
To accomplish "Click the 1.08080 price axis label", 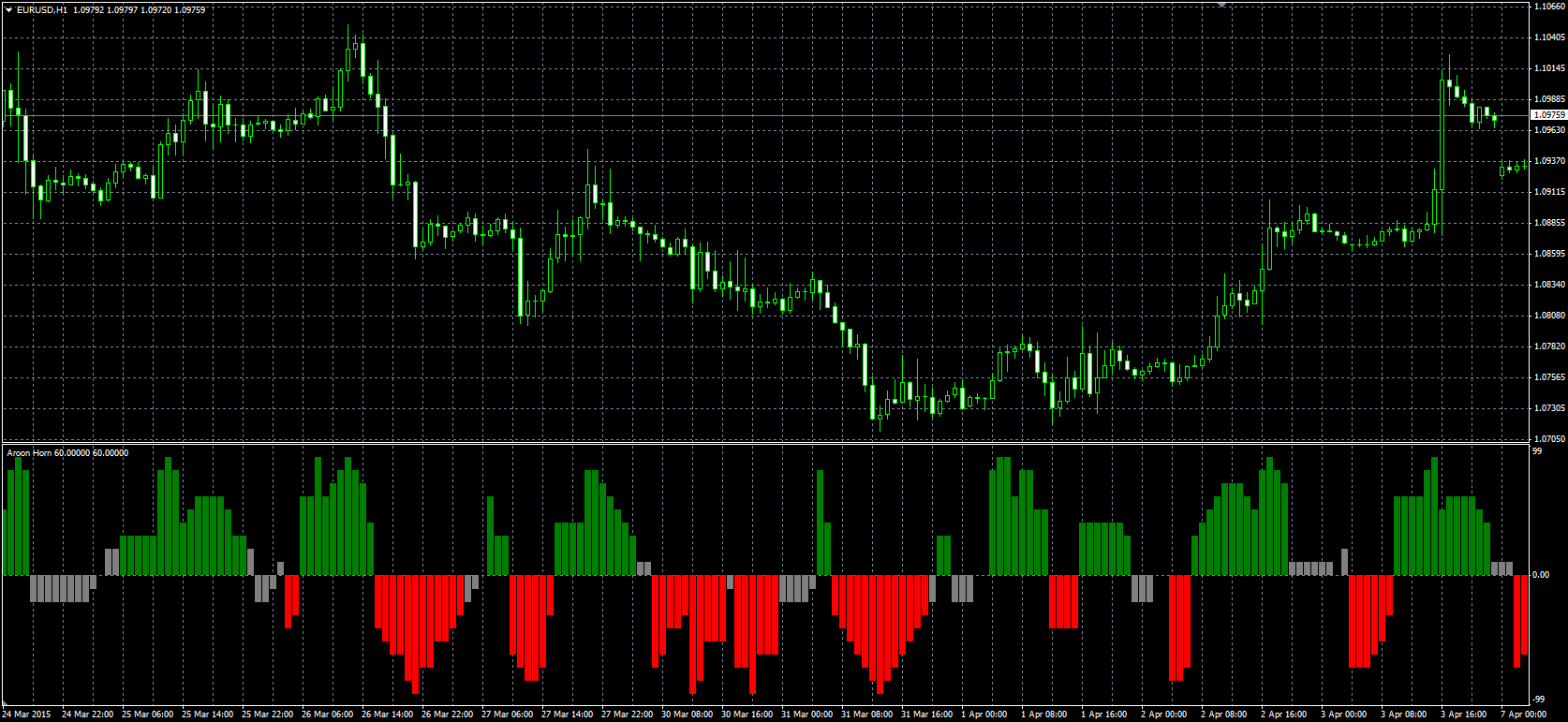I will (1550, 316).
